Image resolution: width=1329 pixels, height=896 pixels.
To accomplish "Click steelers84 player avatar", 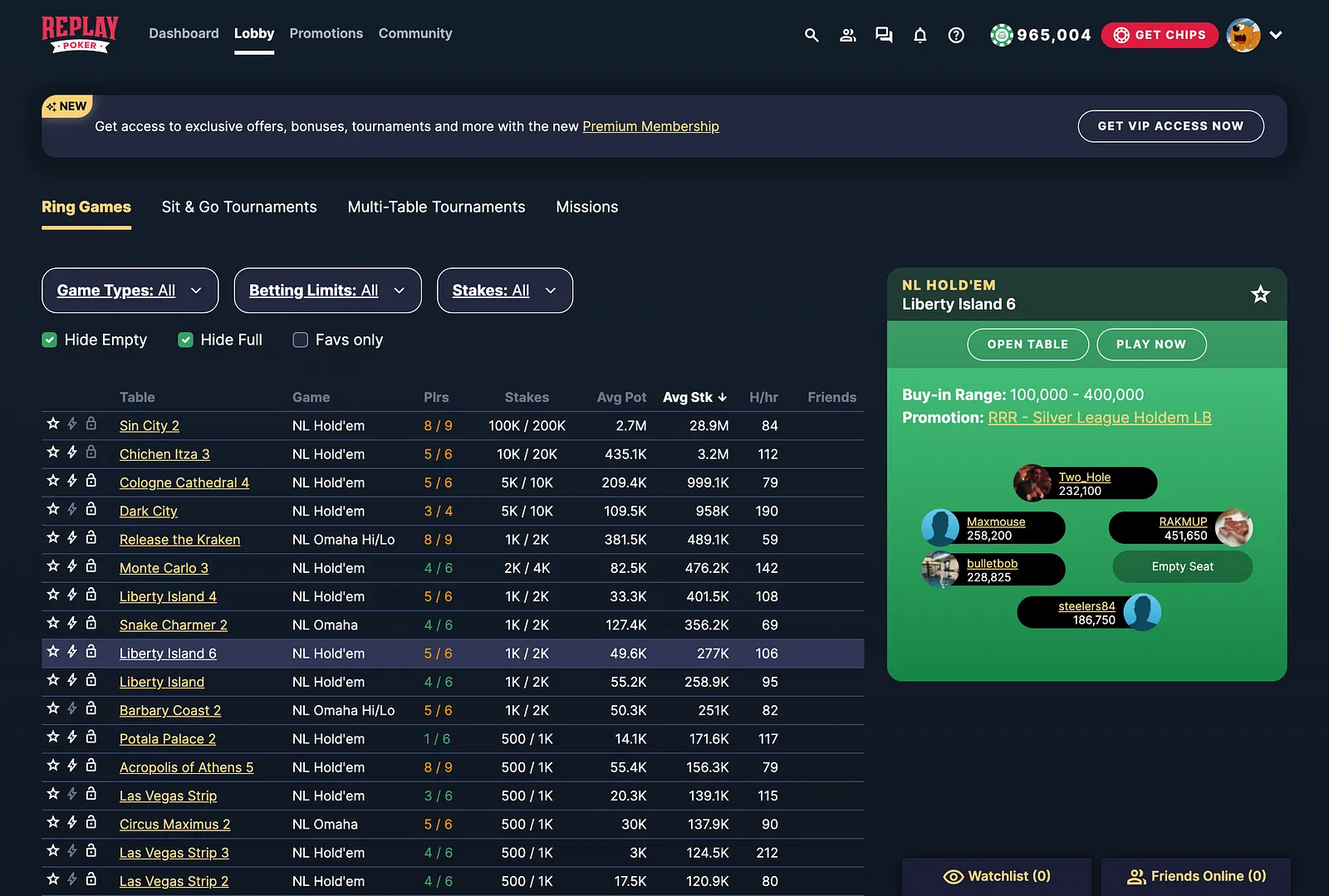I will [1142, 612].
